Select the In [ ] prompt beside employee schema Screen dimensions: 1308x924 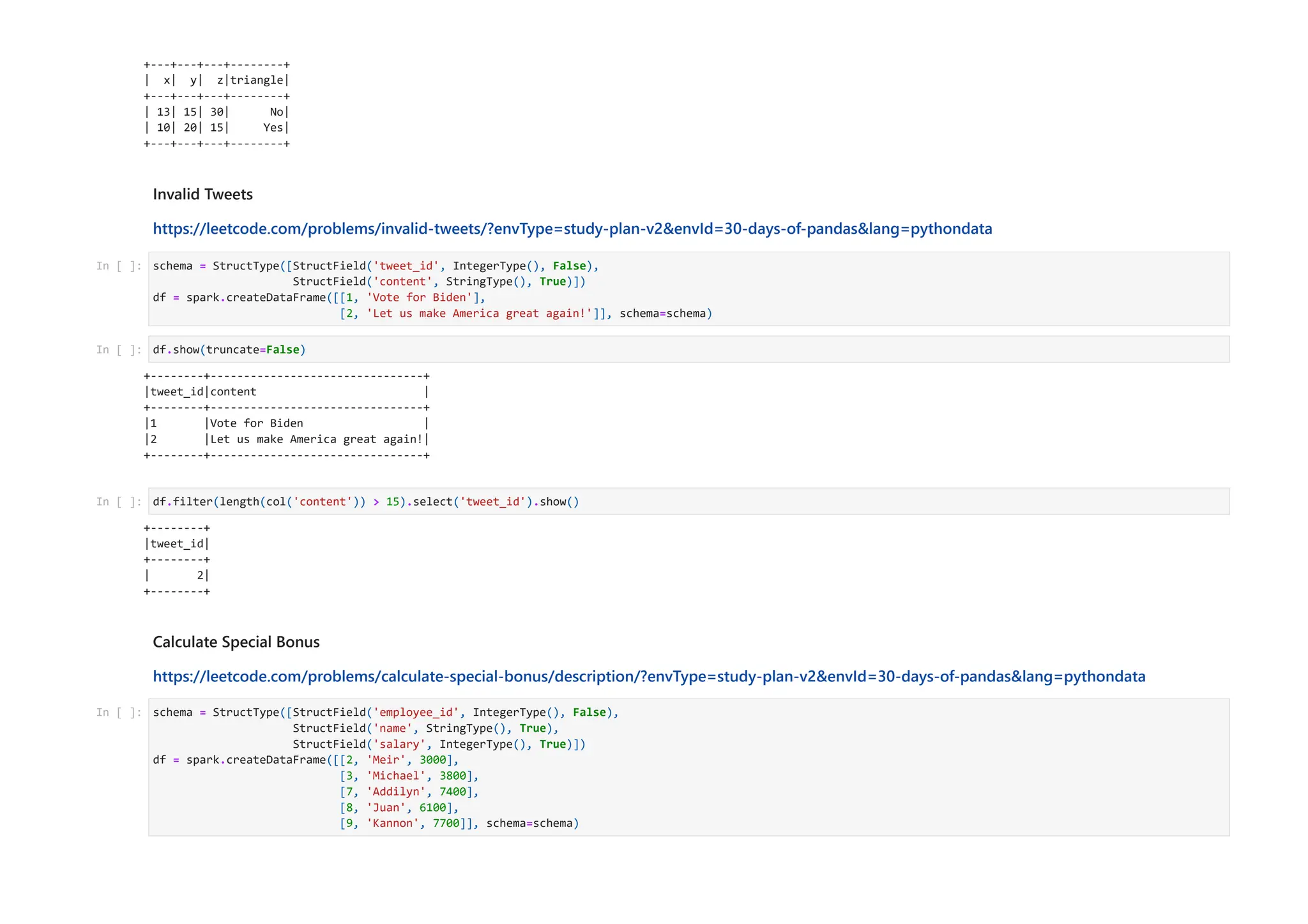pyautogui.click(x=119, y=712)
